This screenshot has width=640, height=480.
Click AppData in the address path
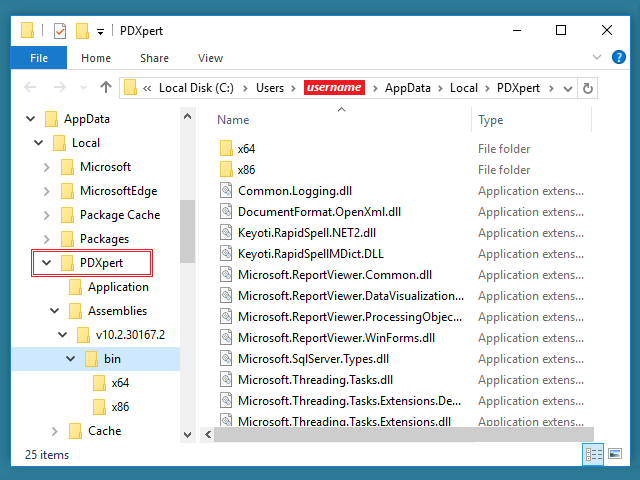pyautogui.click(x=408, y=88)
